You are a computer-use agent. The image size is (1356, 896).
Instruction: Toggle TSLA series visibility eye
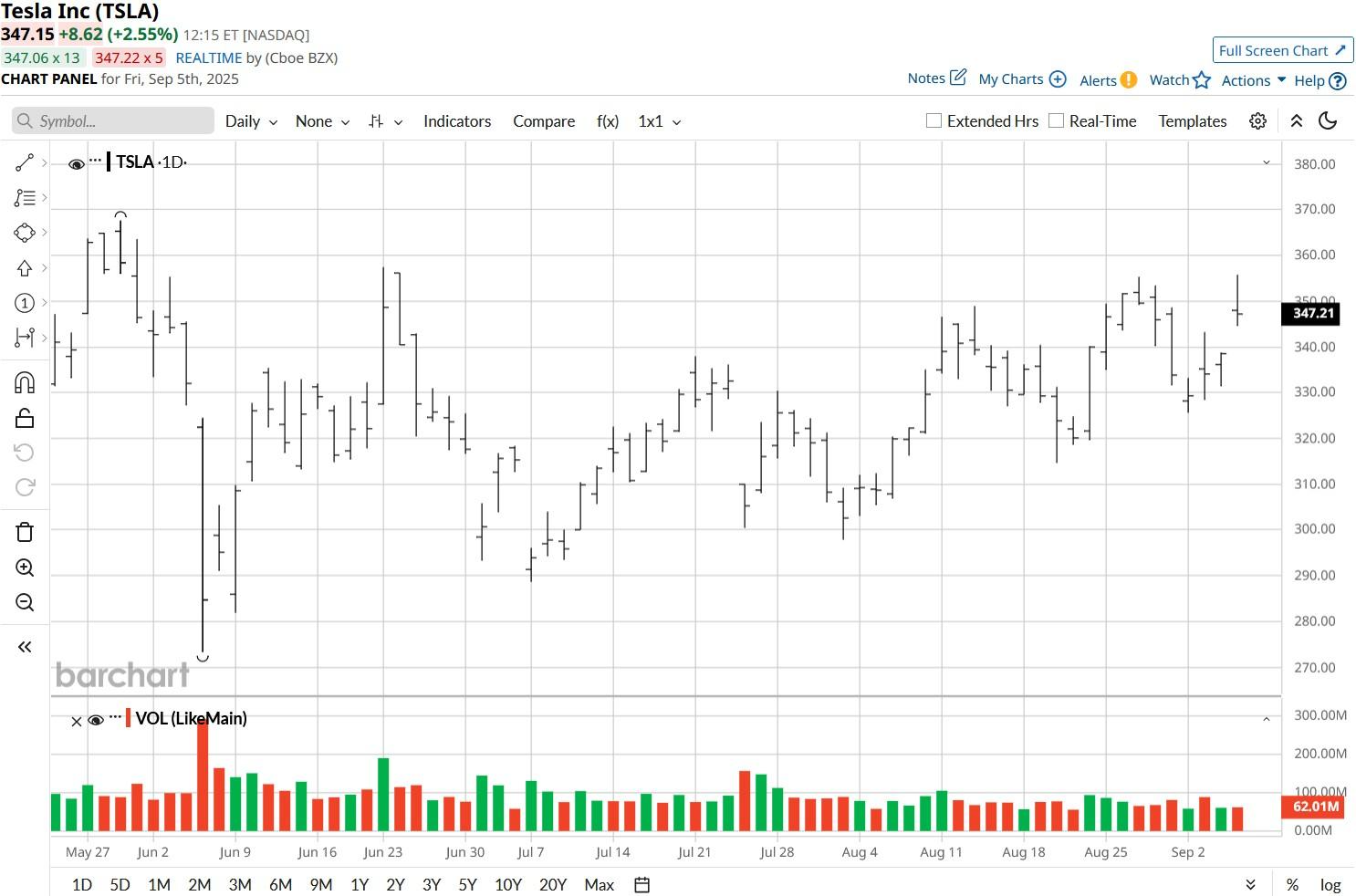(77, 163)
